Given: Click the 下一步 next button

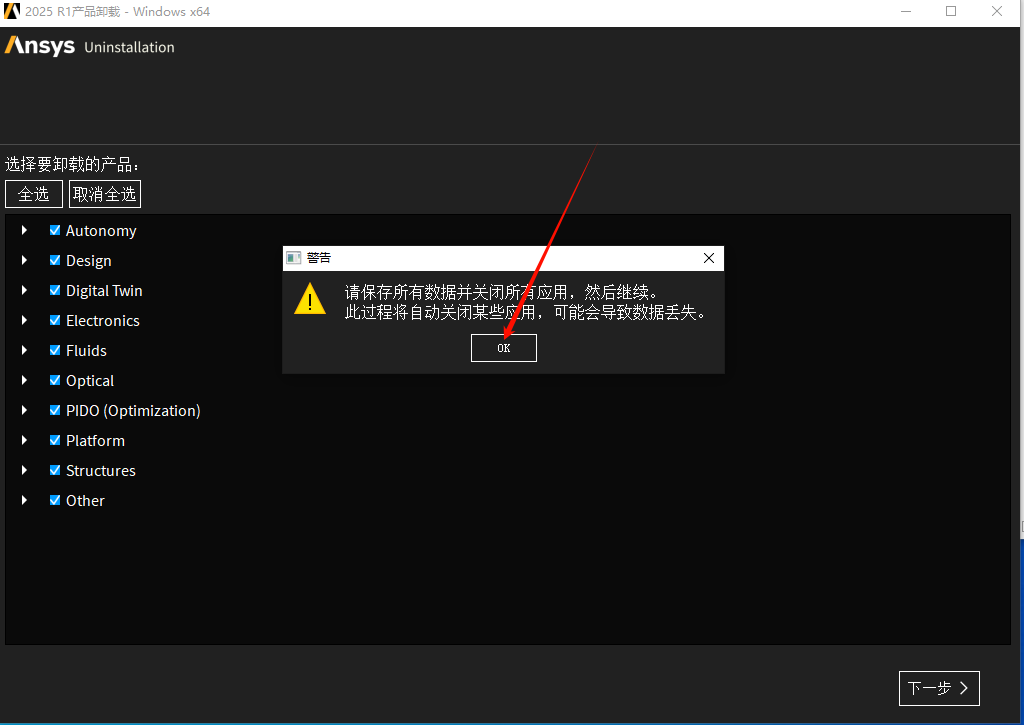Looking at the screenshot, I should pos(938,688).
